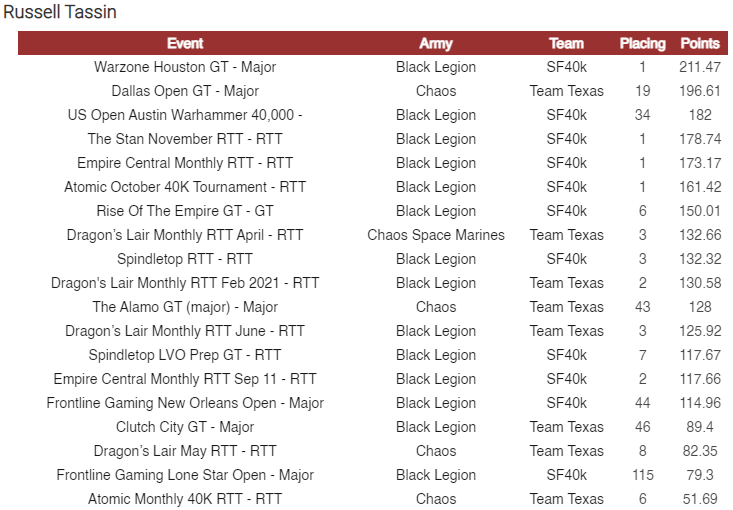This screenshot has height=510, width=733.
Task: Open Warzone Houston GT - Major event
Action: pyautogui.click(x=185, y=67)
